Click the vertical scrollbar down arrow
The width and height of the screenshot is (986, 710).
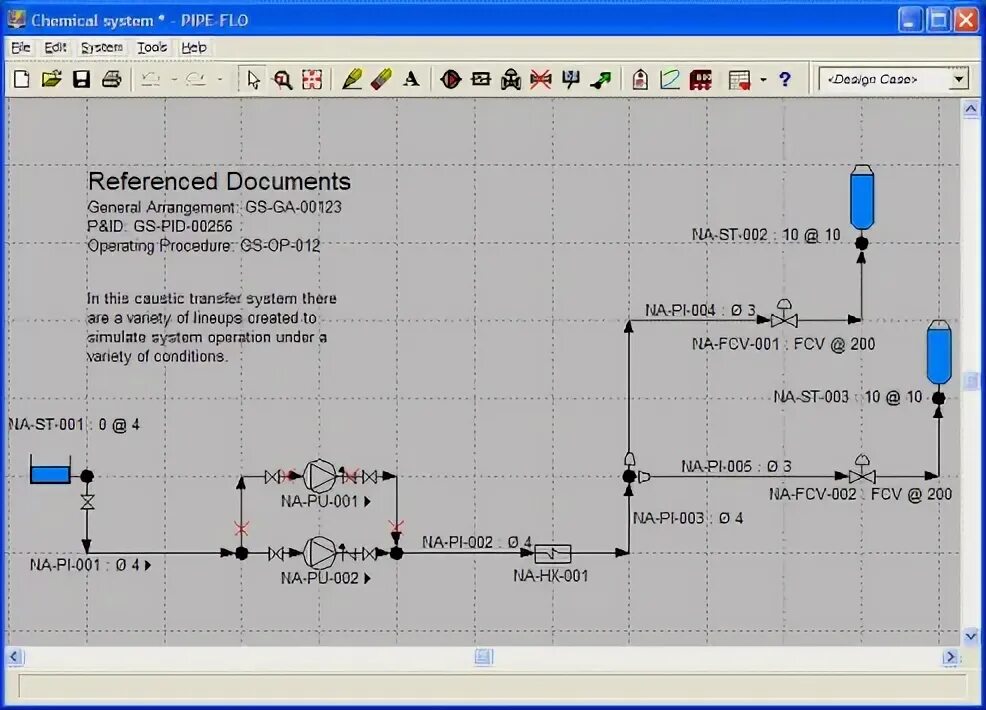(x=970, y=636)
